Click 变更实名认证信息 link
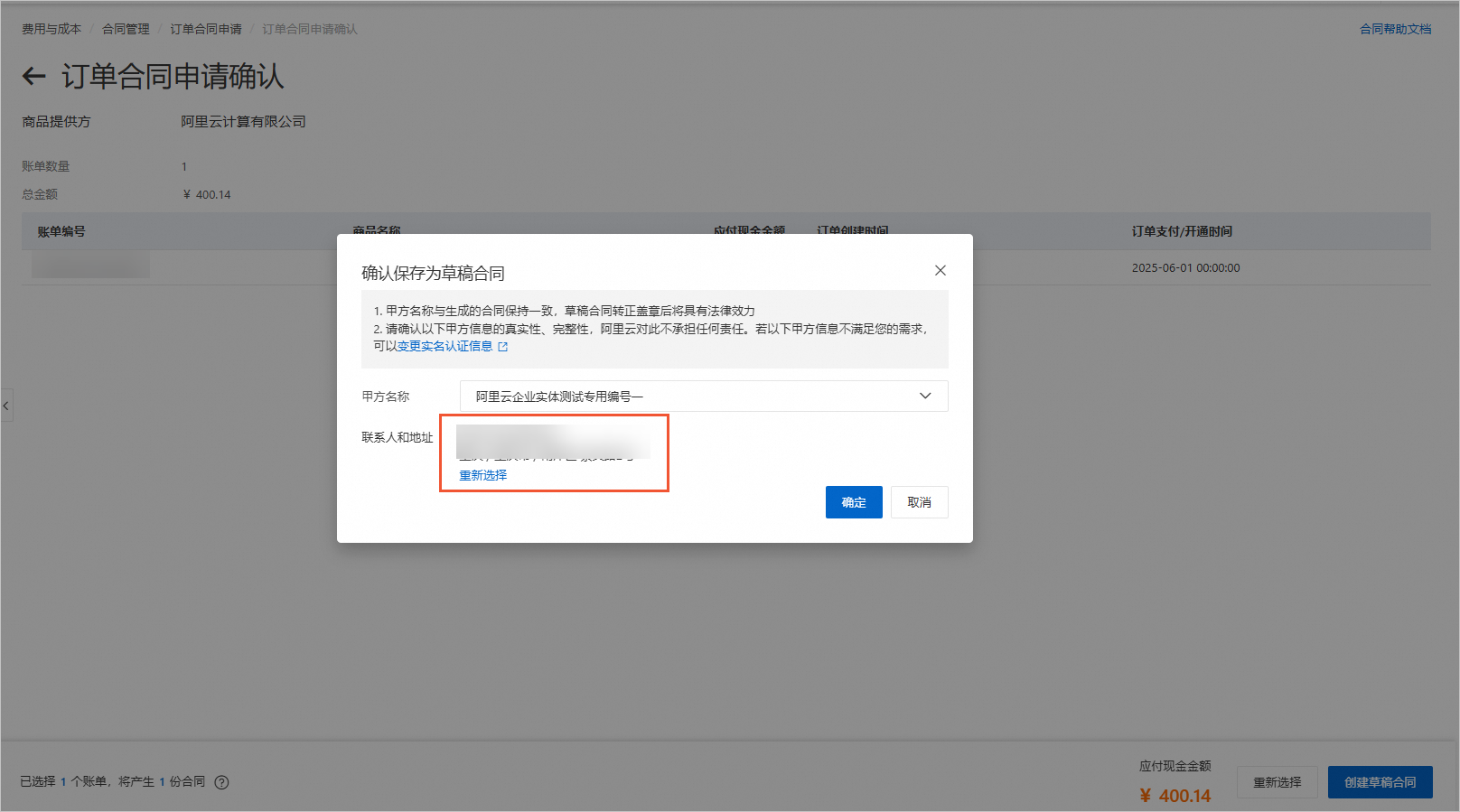The height and width of the screenshot is (812, 1460). pos(445,347)
